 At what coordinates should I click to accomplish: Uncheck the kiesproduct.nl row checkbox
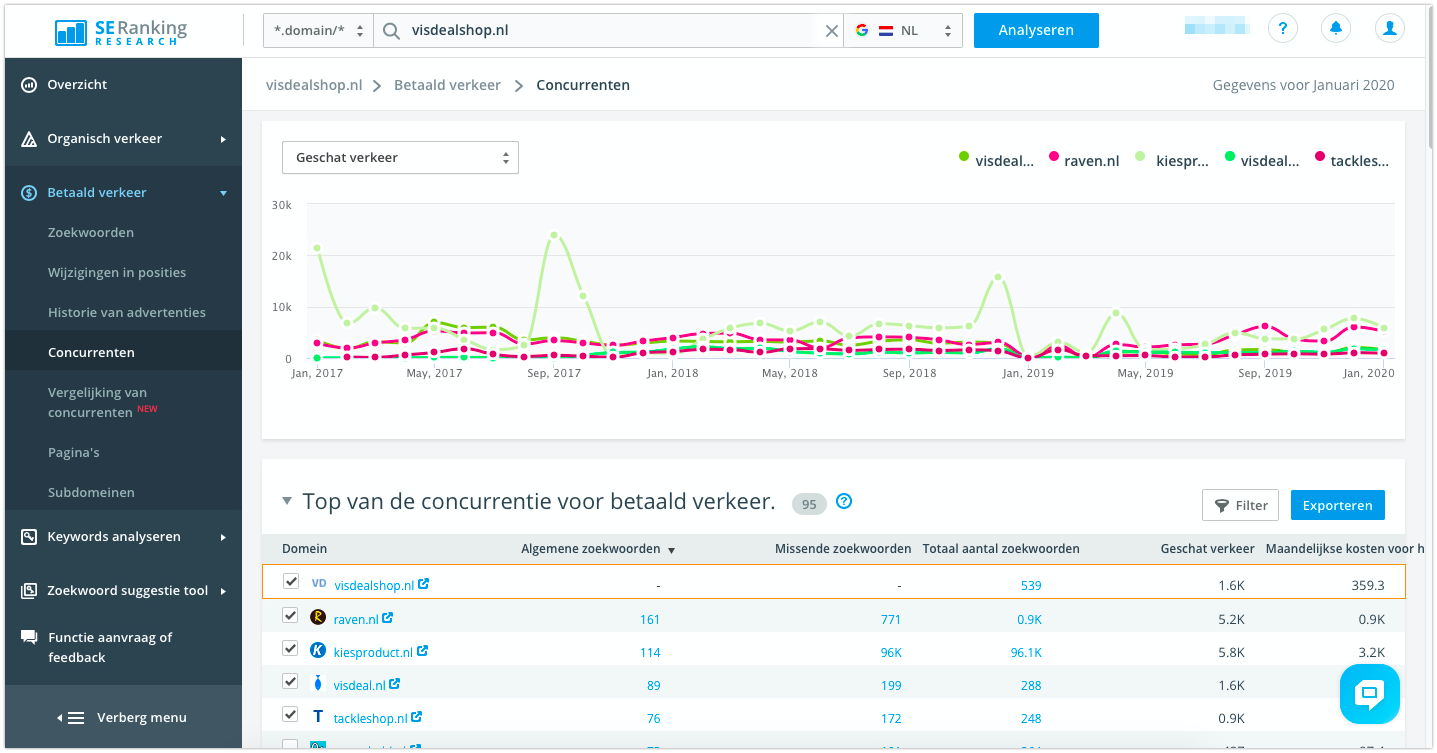pos(291,649)
